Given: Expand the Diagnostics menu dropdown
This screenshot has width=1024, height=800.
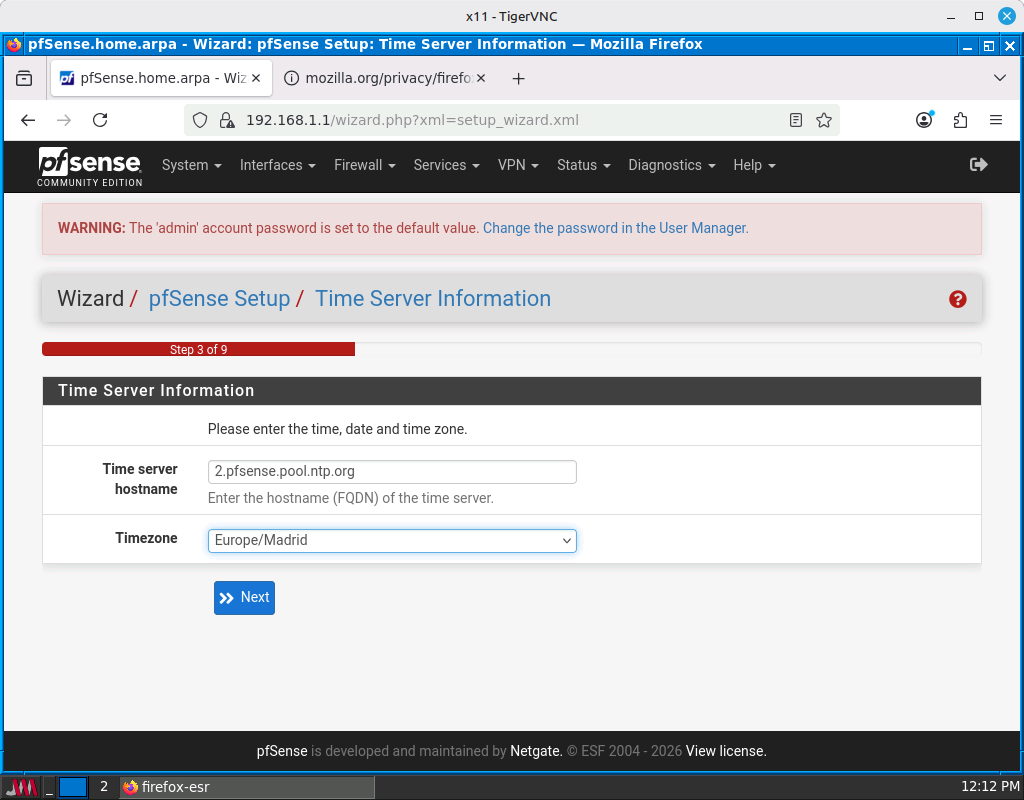Looking at the screenshot, I should coord(671,165).
